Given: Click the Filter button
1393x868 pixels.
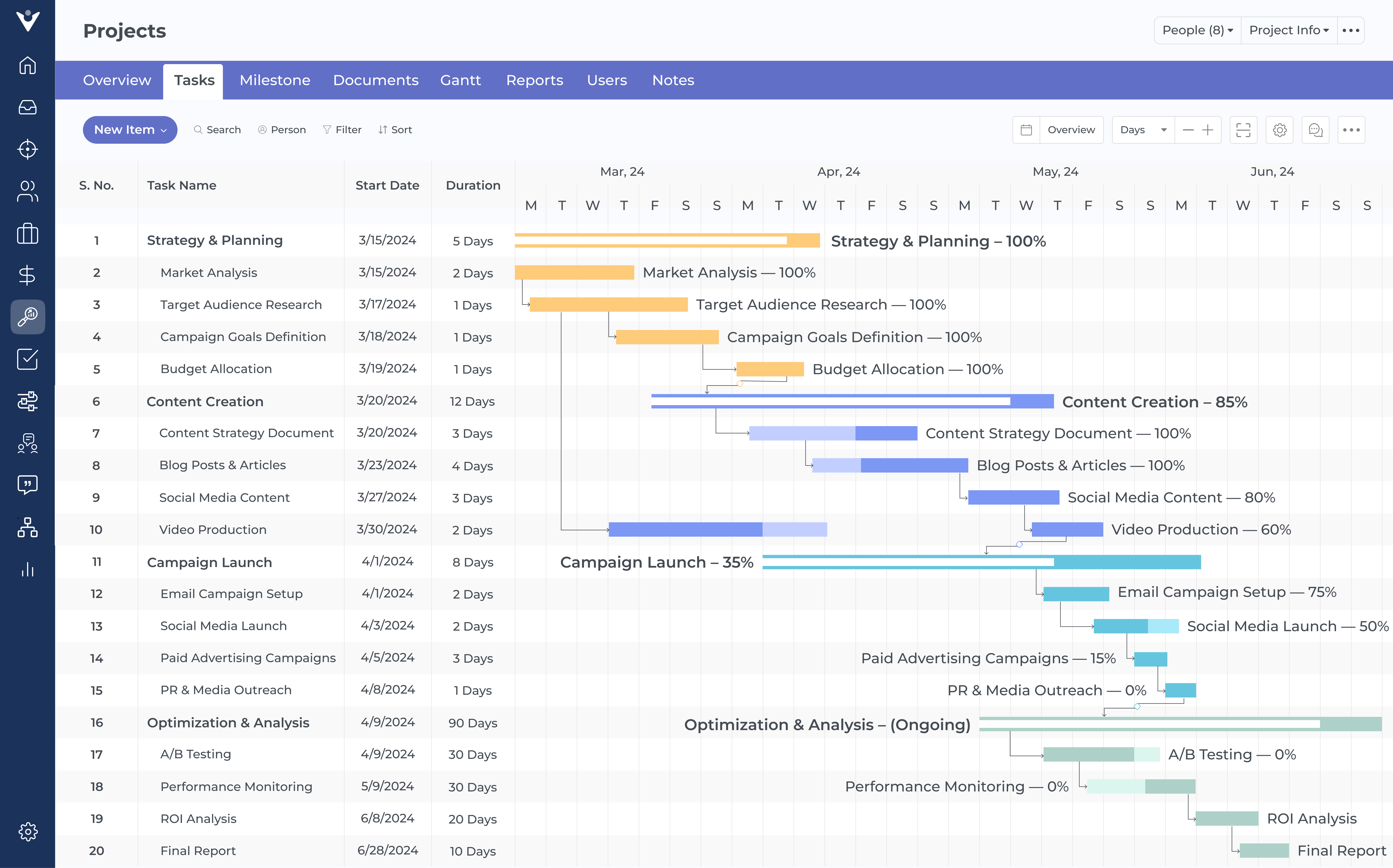Looking at the screenshot, I should [x=342, y=130].
